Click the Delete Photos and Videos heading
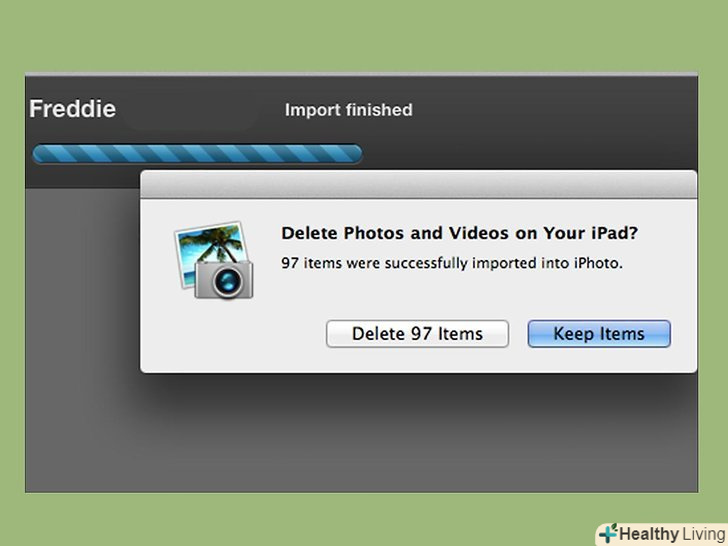 459,233
